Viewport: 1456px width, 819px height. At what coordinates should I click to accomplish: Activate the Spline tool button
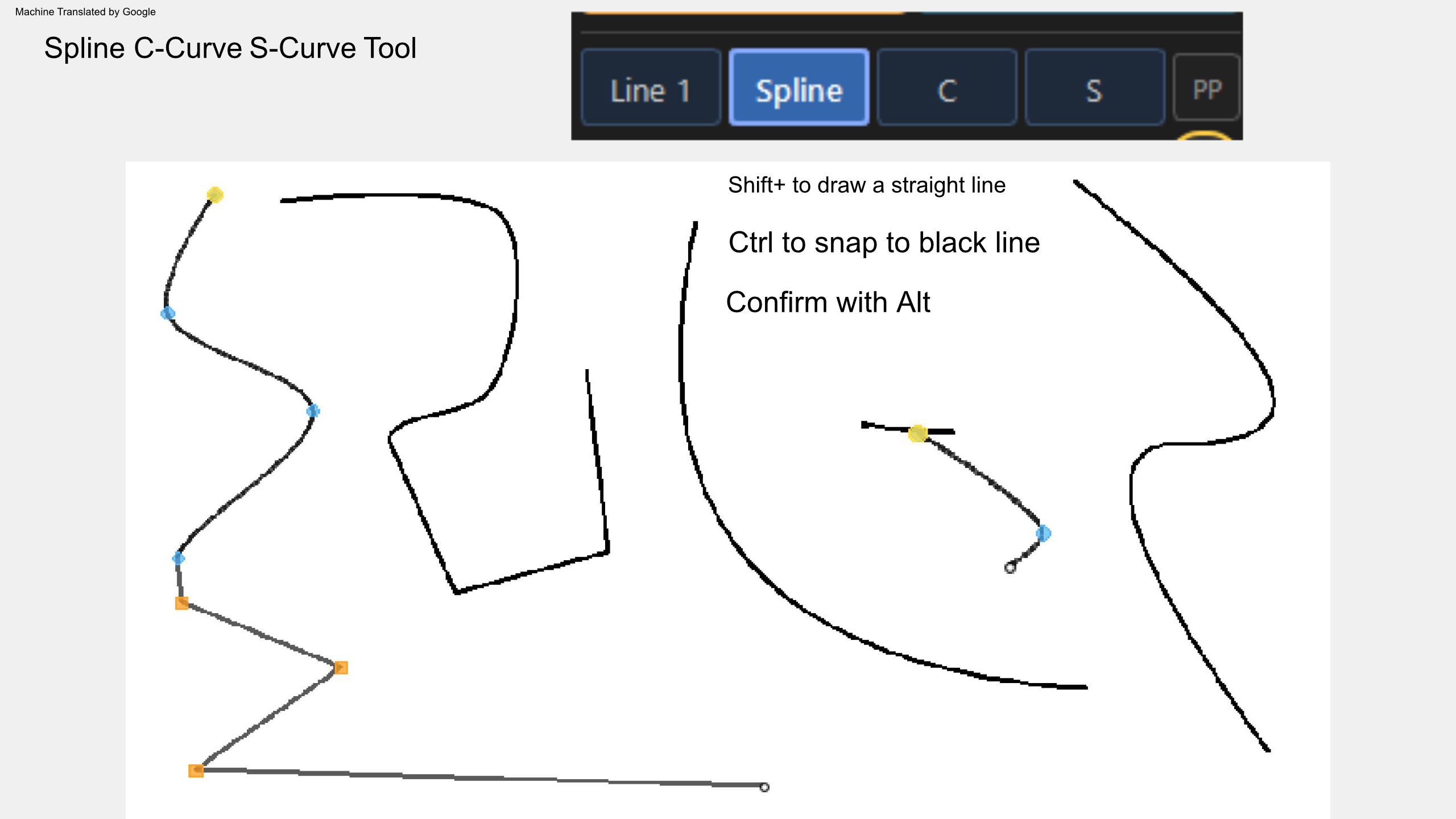[x=799, y=88]
